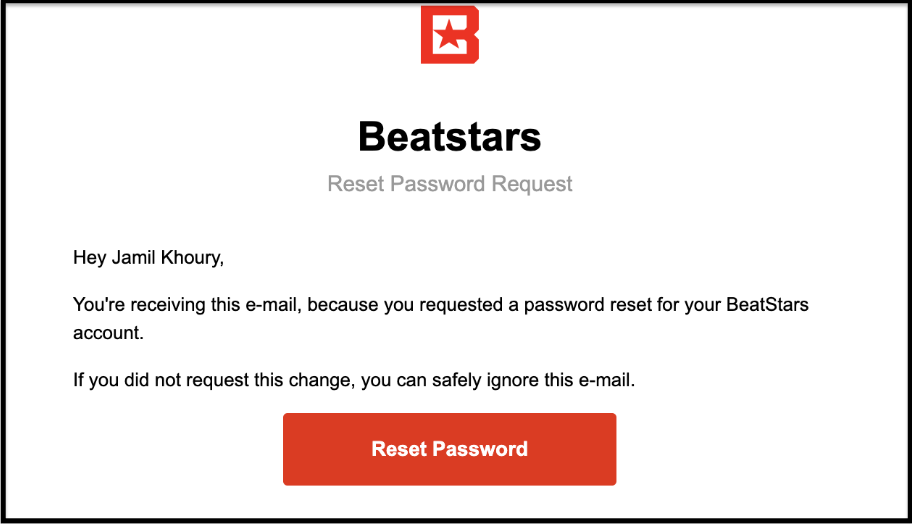Click the greeting line "Hey Jamil Khoury,"
This screenshot has height=524, width=912.
149,258
